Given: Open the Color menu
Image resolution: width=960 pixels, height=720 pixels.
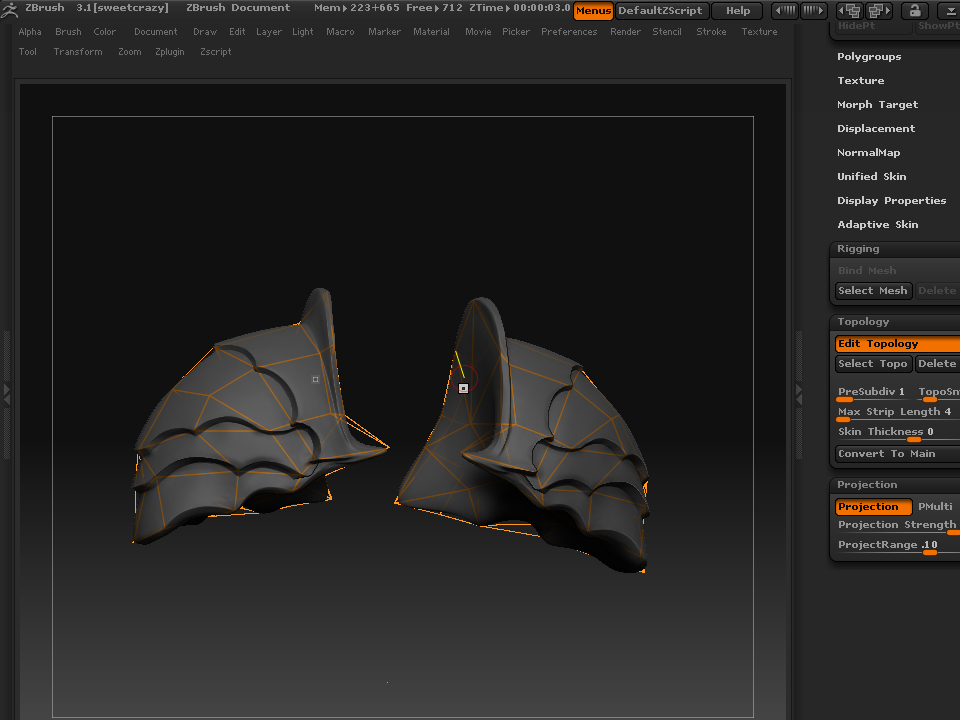Looking at the screenshot, I should click(x=105, y=32).
